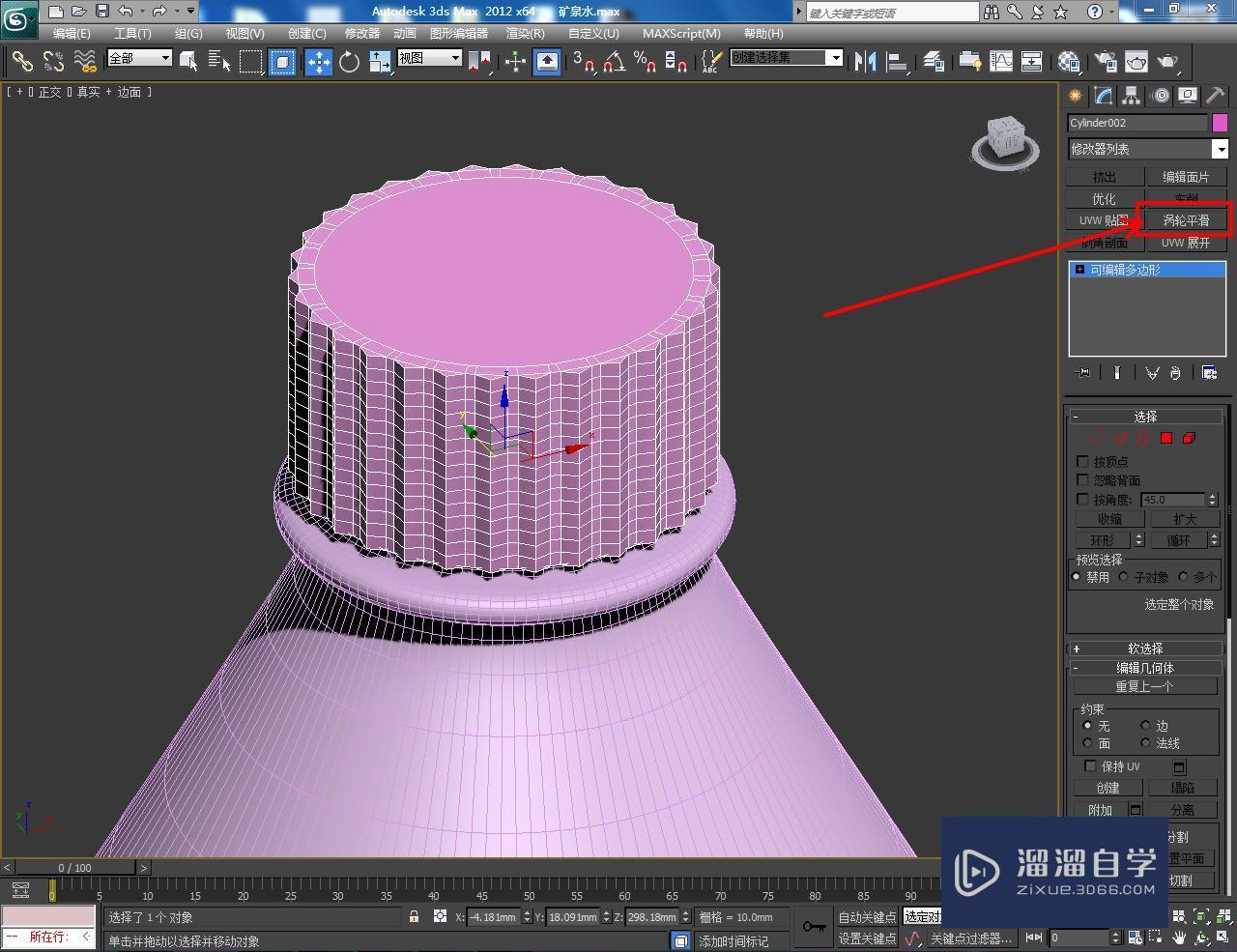
Task: Click the 挤出 modifier button
Action: pos(1105,177)
